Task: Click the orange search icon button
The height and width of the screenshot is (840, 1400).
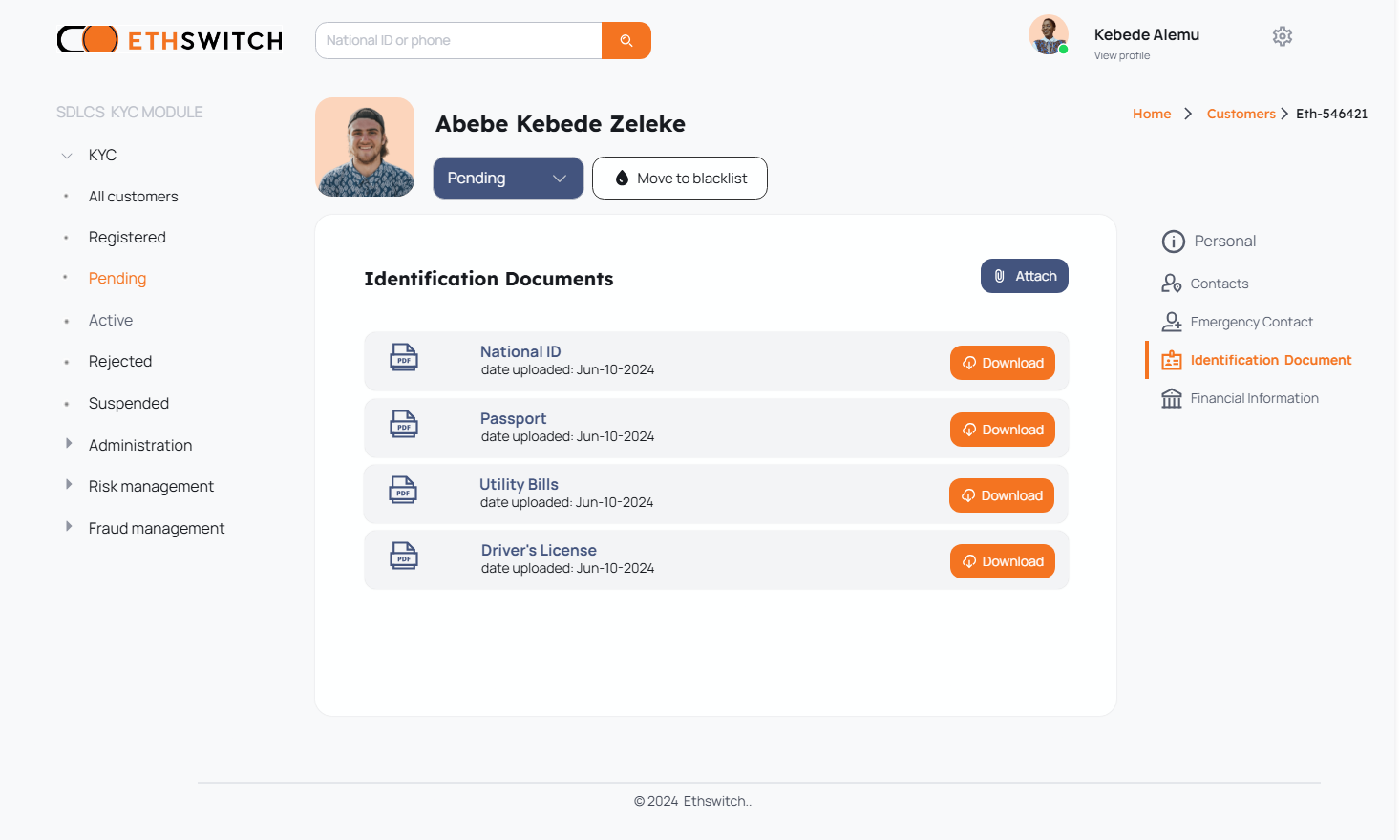Action: click(626, 41)
